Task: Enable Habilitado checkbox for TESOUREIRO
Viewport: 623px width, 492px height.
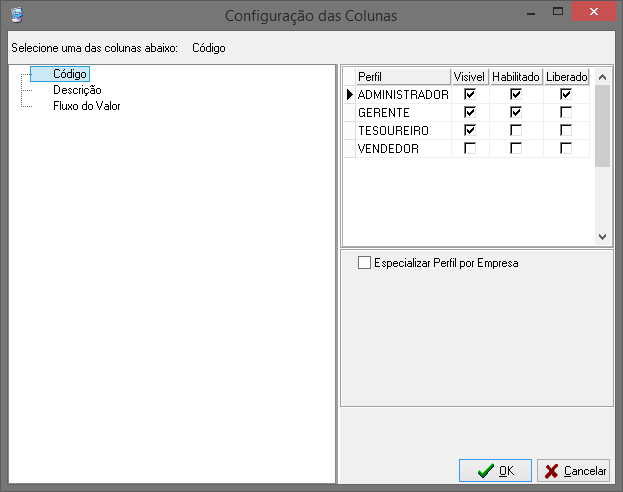Action: pos(516,130)
